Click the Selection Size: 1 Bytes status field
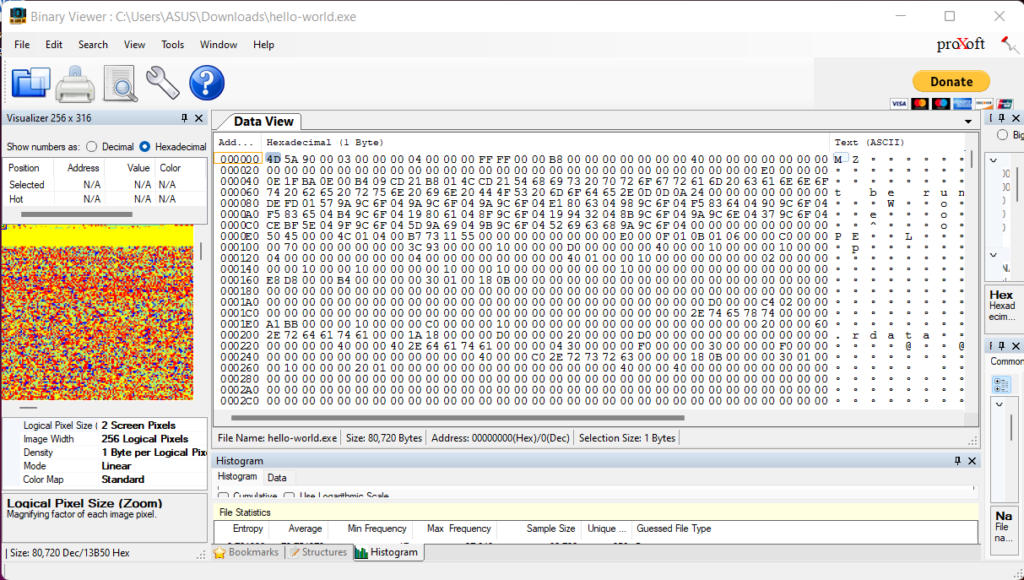Image resolution: width=1024 pixels, height=580 pixels. [x=627, y=438]
